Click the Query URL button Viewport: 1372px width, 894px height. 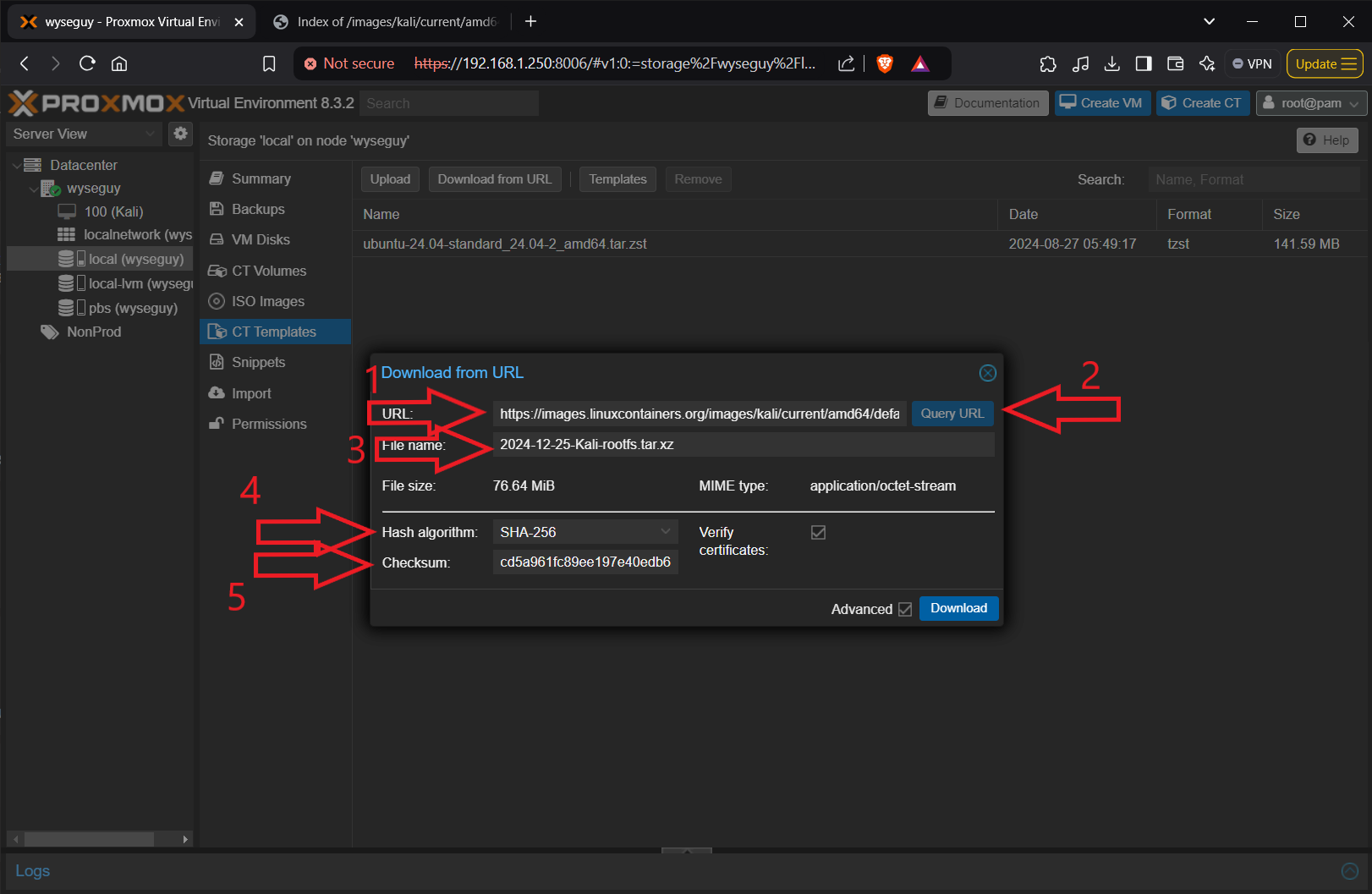pyautogui.click(x=952, y=414)
